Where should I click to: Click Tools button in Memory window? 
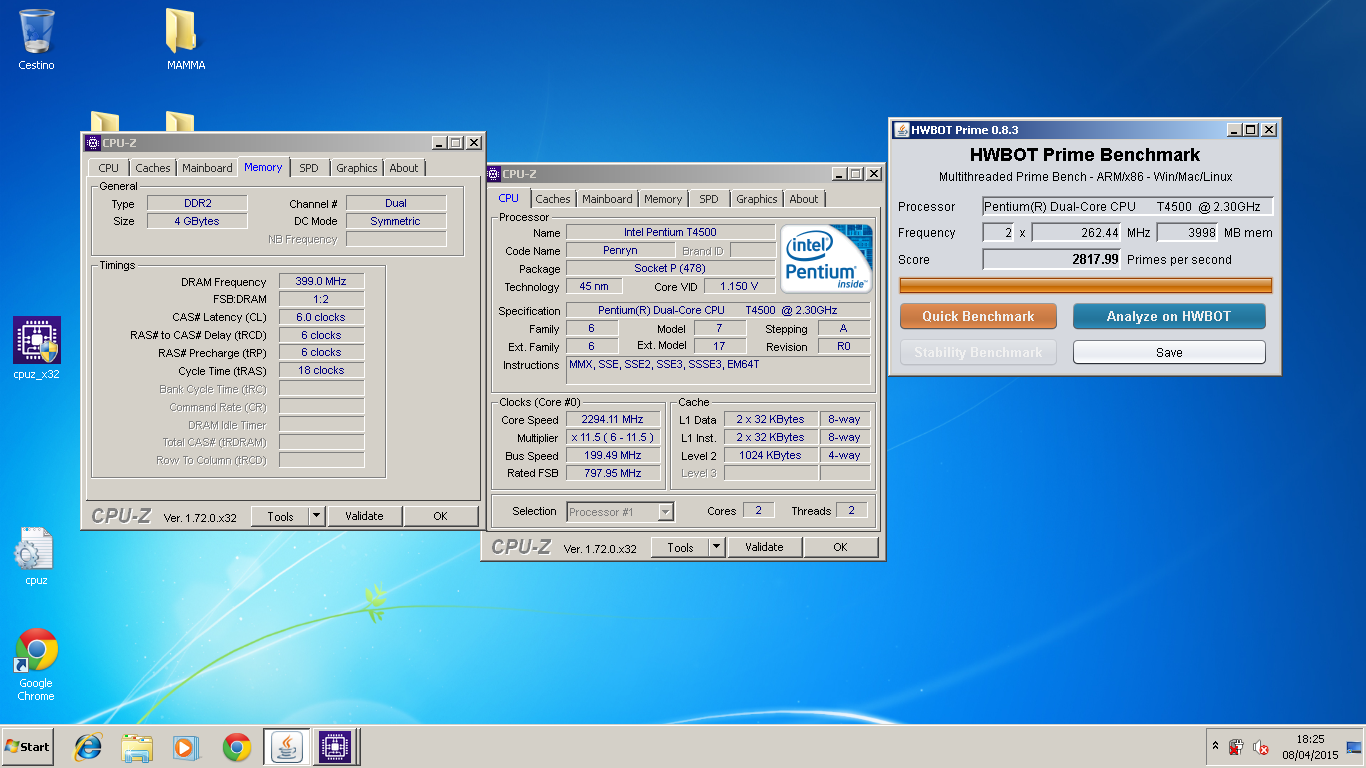[x=280, y=516]
